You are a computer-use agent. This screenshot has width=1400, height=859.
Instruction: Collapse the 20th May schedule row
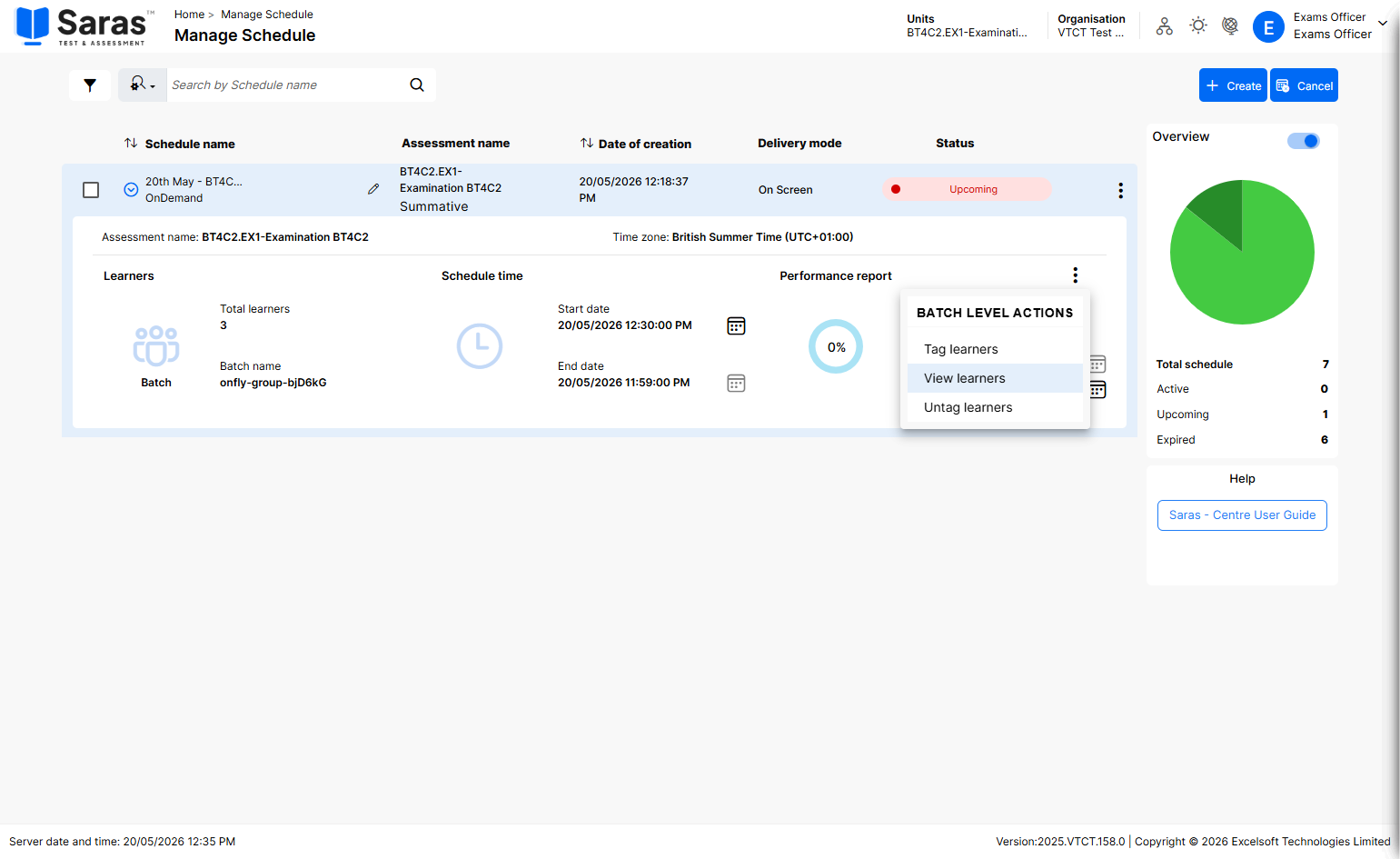pos(131,190)
